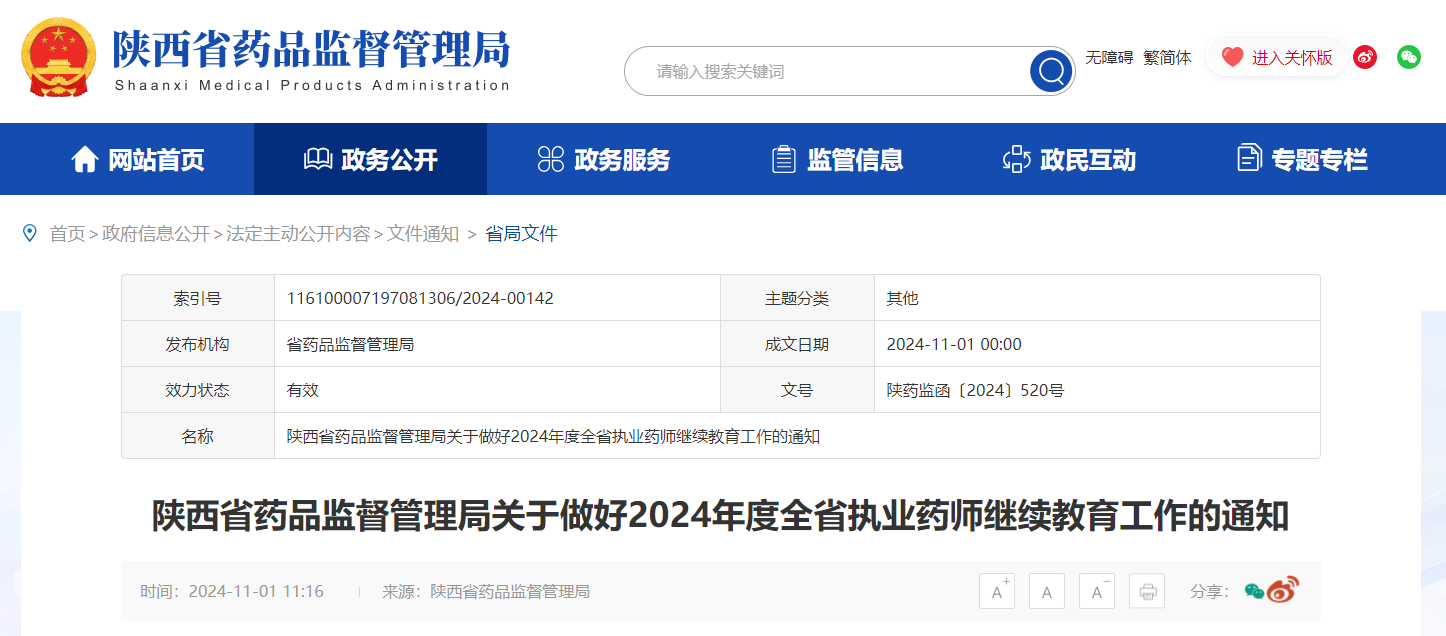The height and width of the screenshot is (636, 1446).
Task: Open 政务服务 navigation tab
Action: pyautogui.click(x=604, y=159)
